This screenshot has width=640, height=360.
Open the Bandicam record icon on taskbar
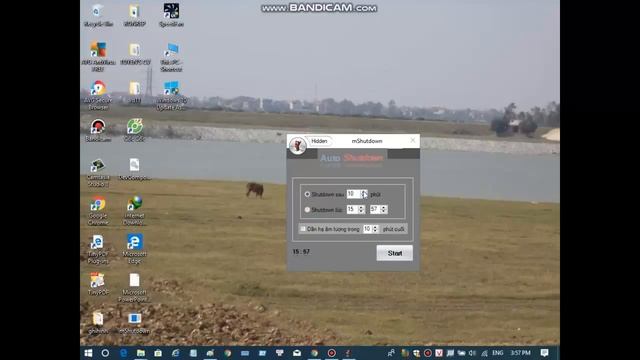point(331,353)
